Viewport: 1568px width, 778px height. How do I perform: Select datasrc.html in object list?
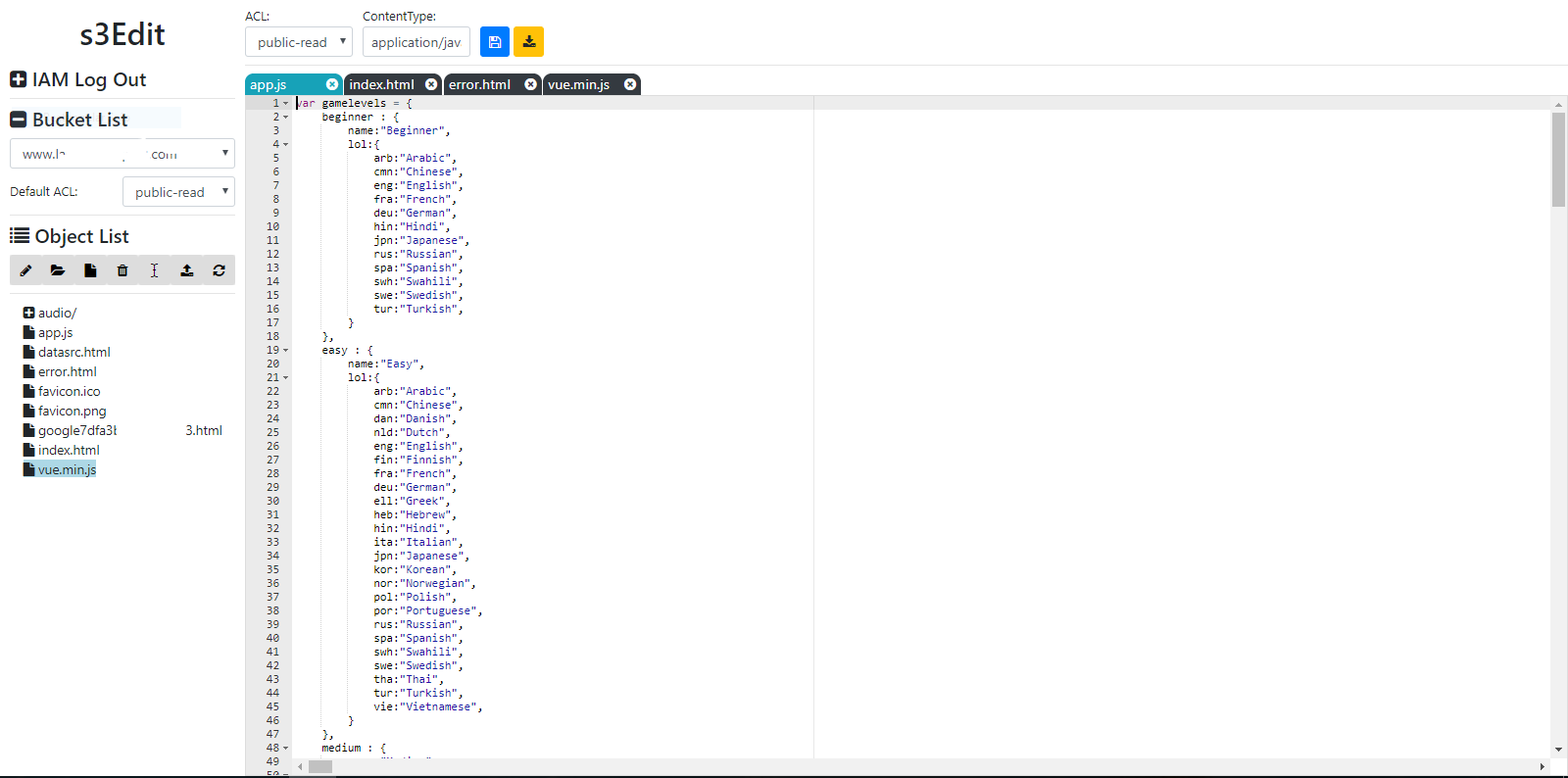pos(73,352)
